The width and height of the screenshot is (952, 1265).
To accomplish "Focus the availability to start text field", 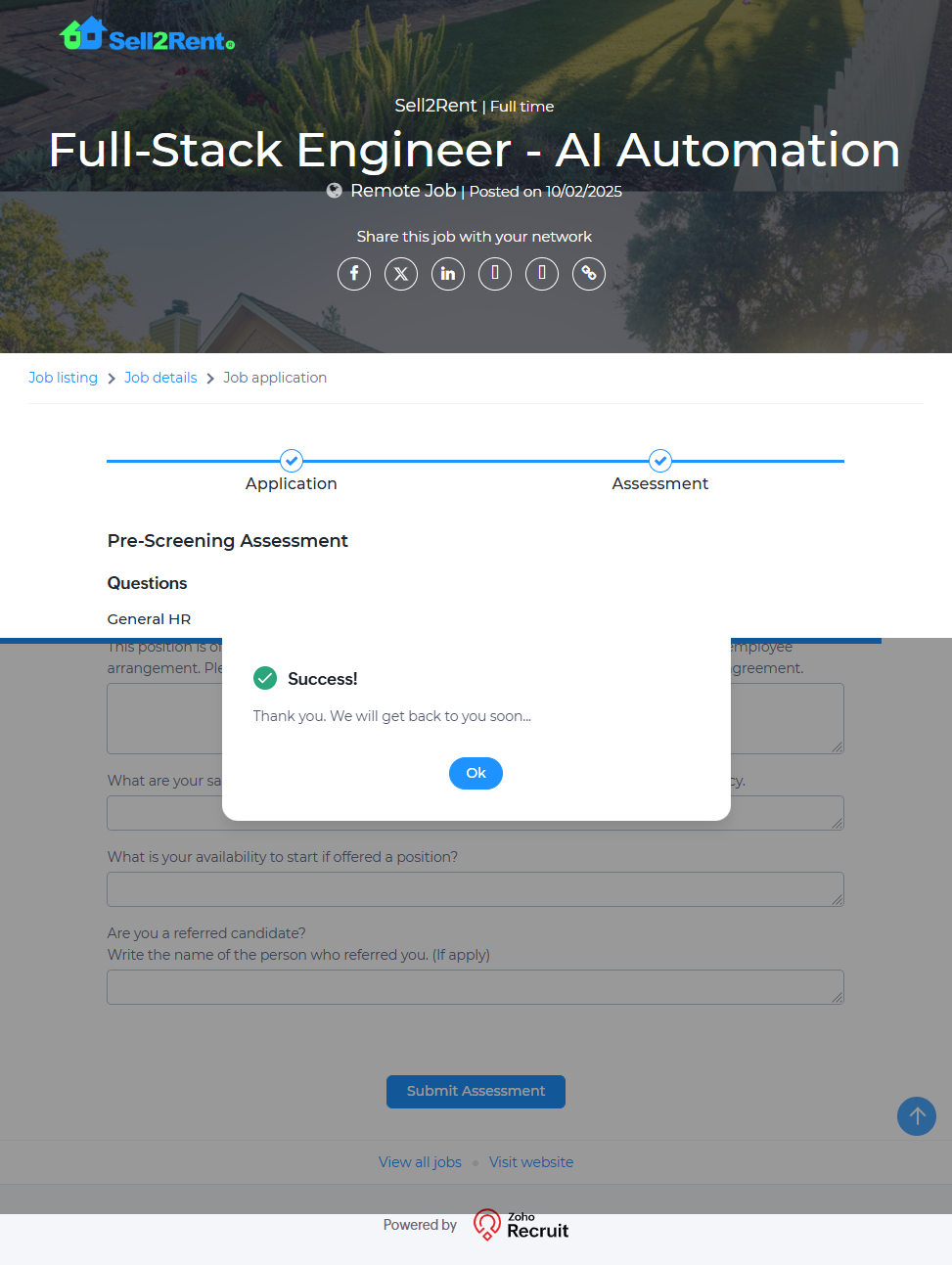I will click(475, 889).
